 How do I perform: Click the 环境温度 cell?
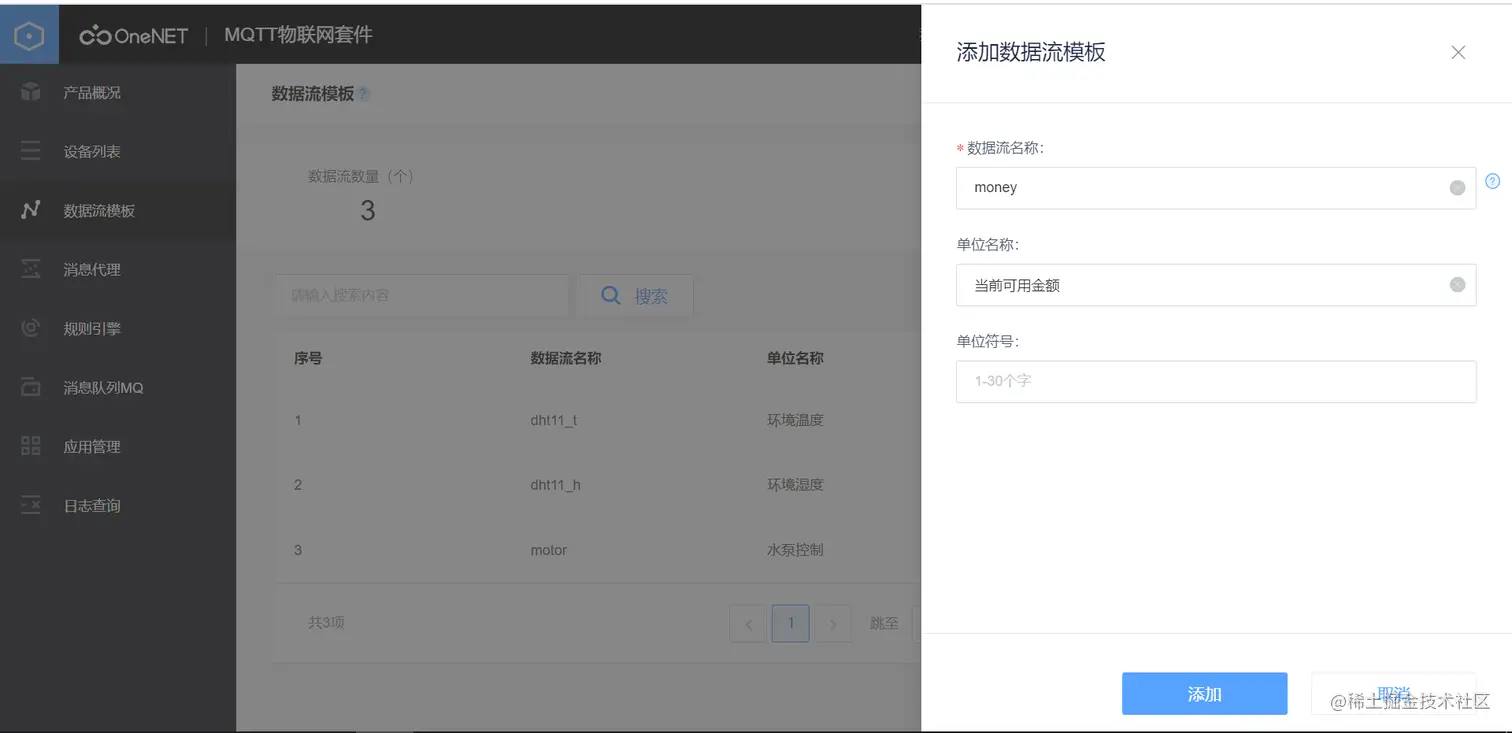pos(795,420)
